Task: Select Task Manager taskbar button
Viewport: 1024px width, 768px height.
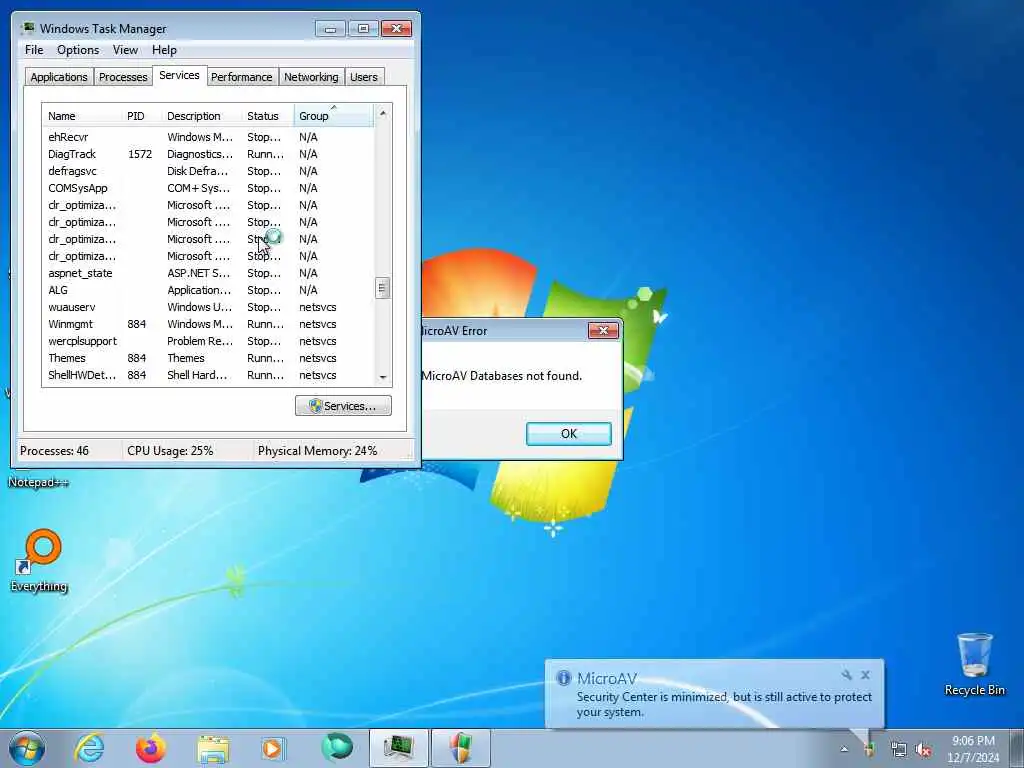Action: click(399, 748)
